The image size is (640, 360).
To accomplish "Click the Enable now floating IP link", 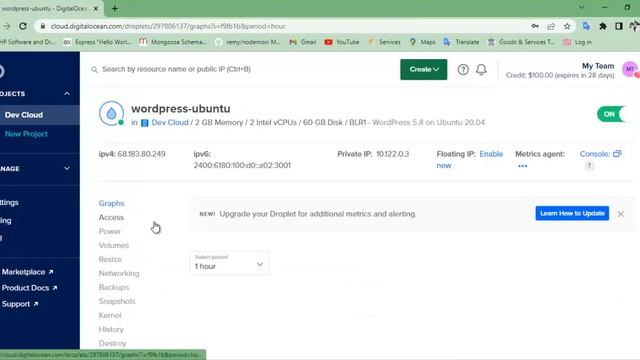I will point(470,160).
